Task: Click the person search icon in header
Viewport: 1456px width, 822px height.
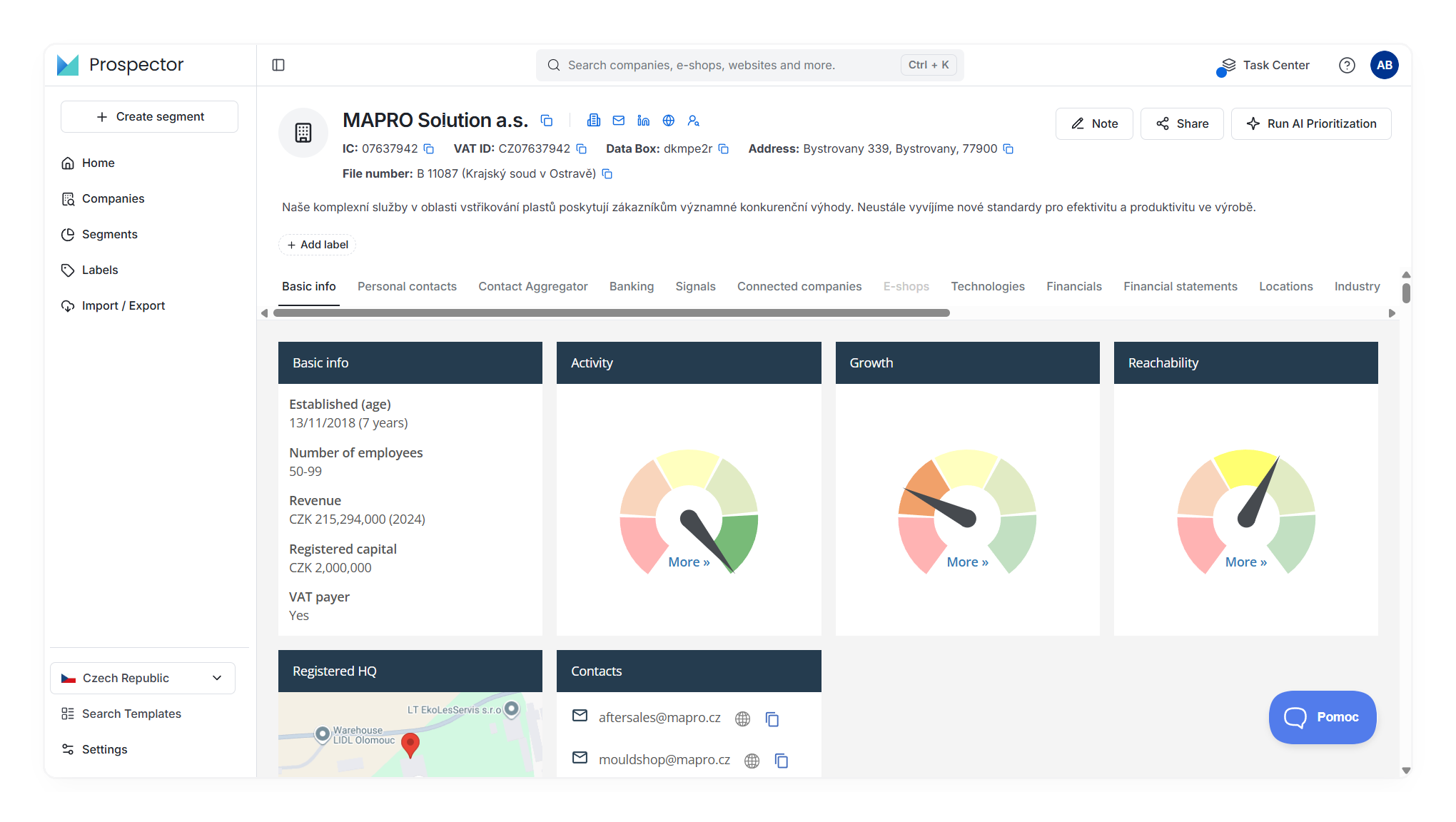Action: 694,121
